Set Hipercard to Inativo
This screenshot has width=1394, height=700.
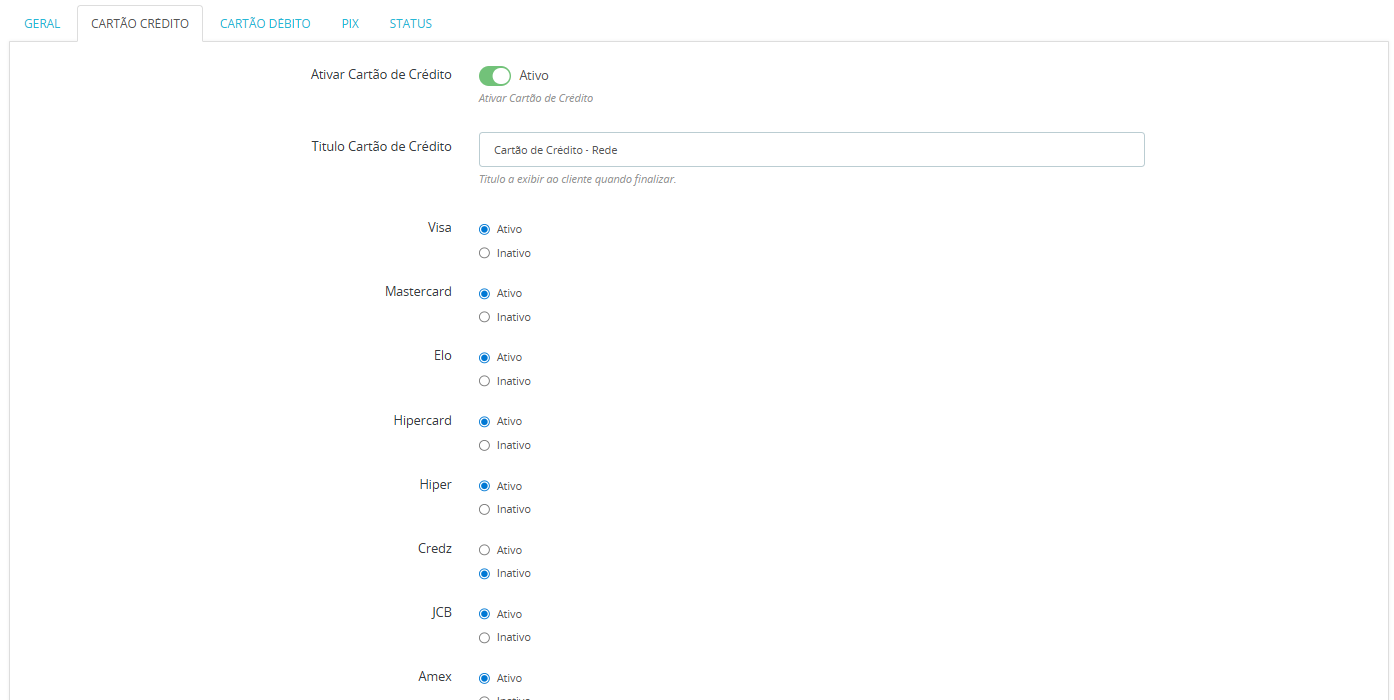(x=485, y=445)
